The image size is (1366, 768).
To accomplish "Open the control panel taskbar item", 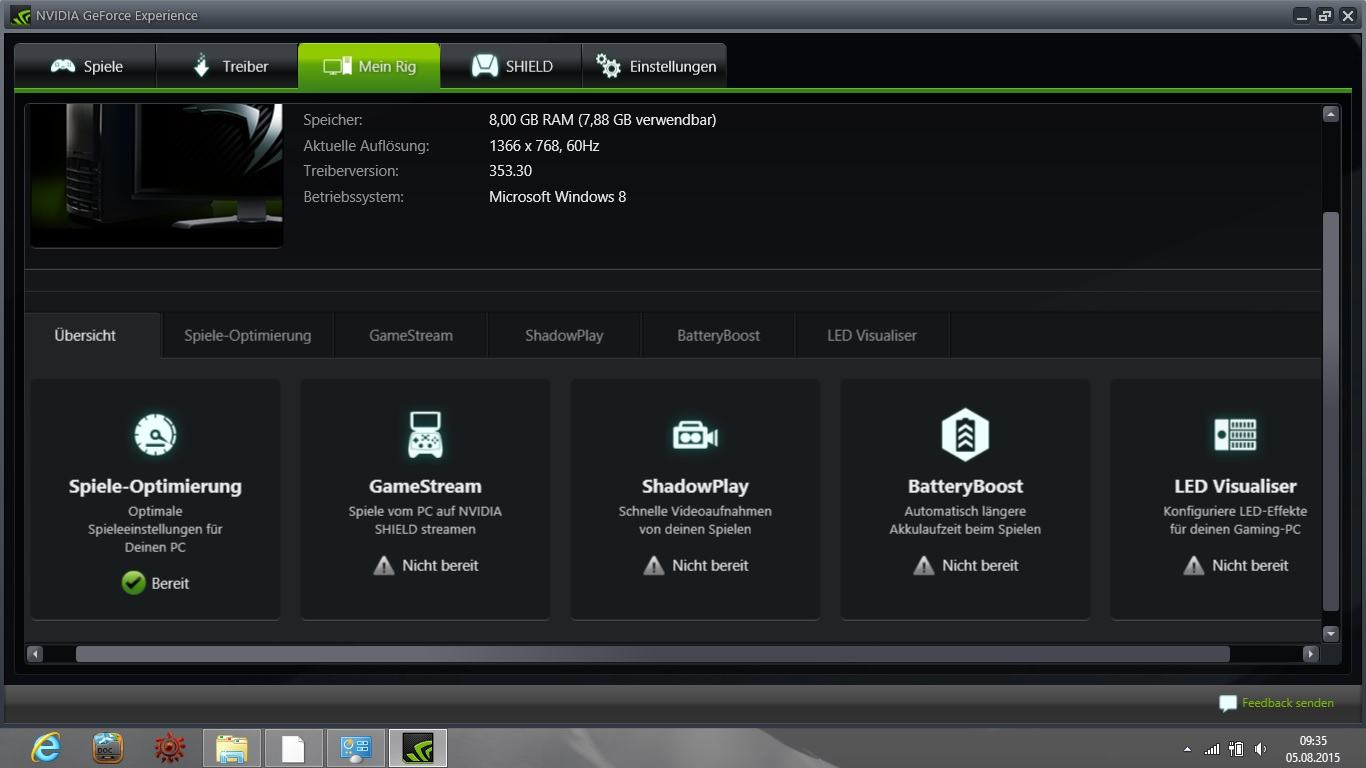I will [x=356, y=748].
